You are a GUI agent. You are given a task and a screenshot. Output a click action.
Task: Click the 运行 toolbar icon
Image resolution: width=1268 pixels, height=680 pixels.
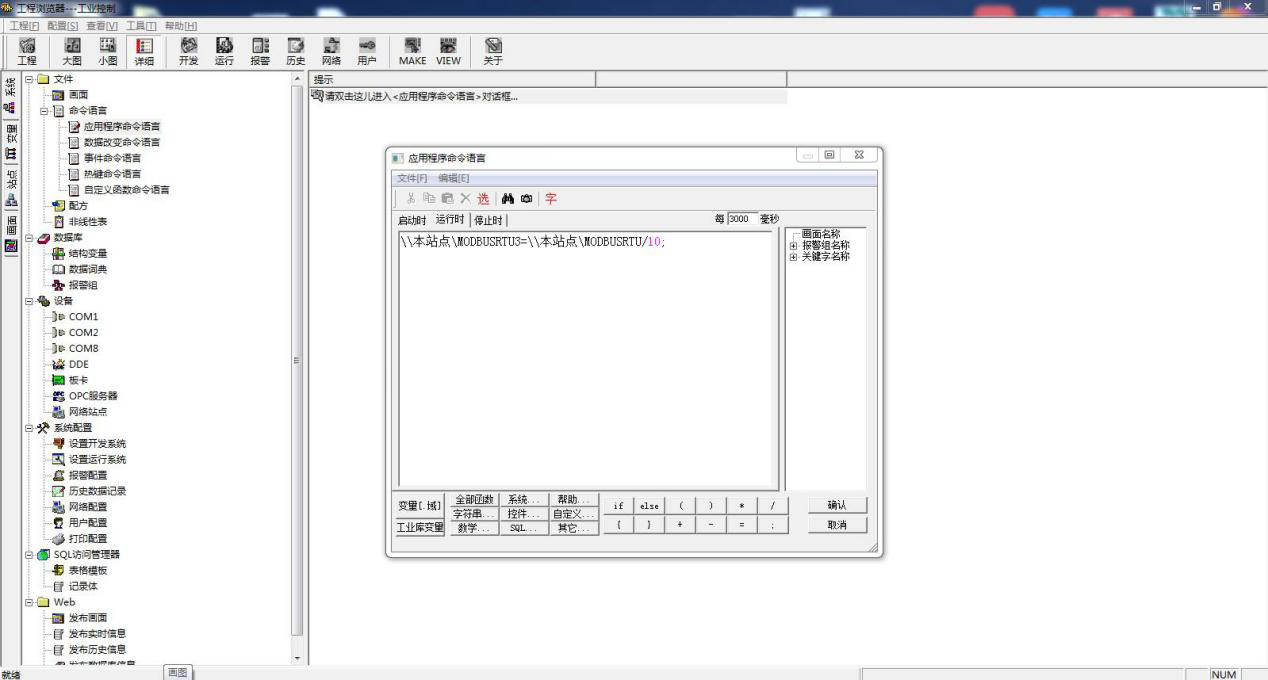coord(224,52)
